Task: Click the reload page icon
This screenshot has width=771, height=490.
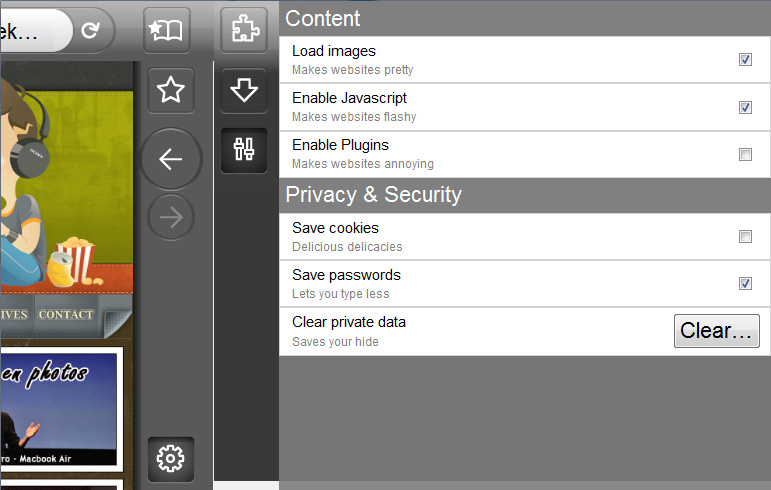Action: click(91, 31)
